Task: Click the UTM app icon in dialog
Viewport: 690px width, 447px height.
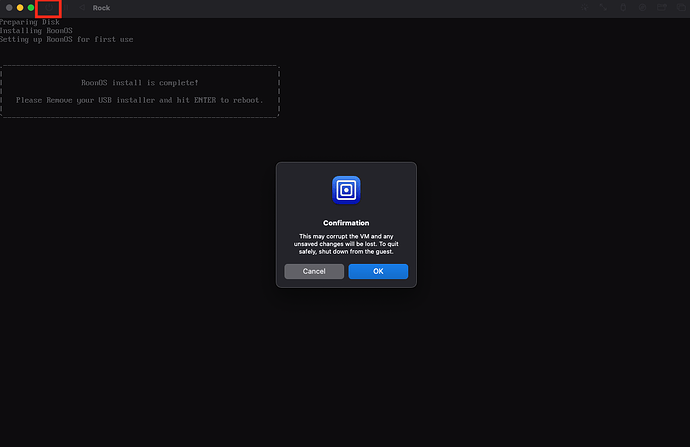Action: [x=346, y=190]
